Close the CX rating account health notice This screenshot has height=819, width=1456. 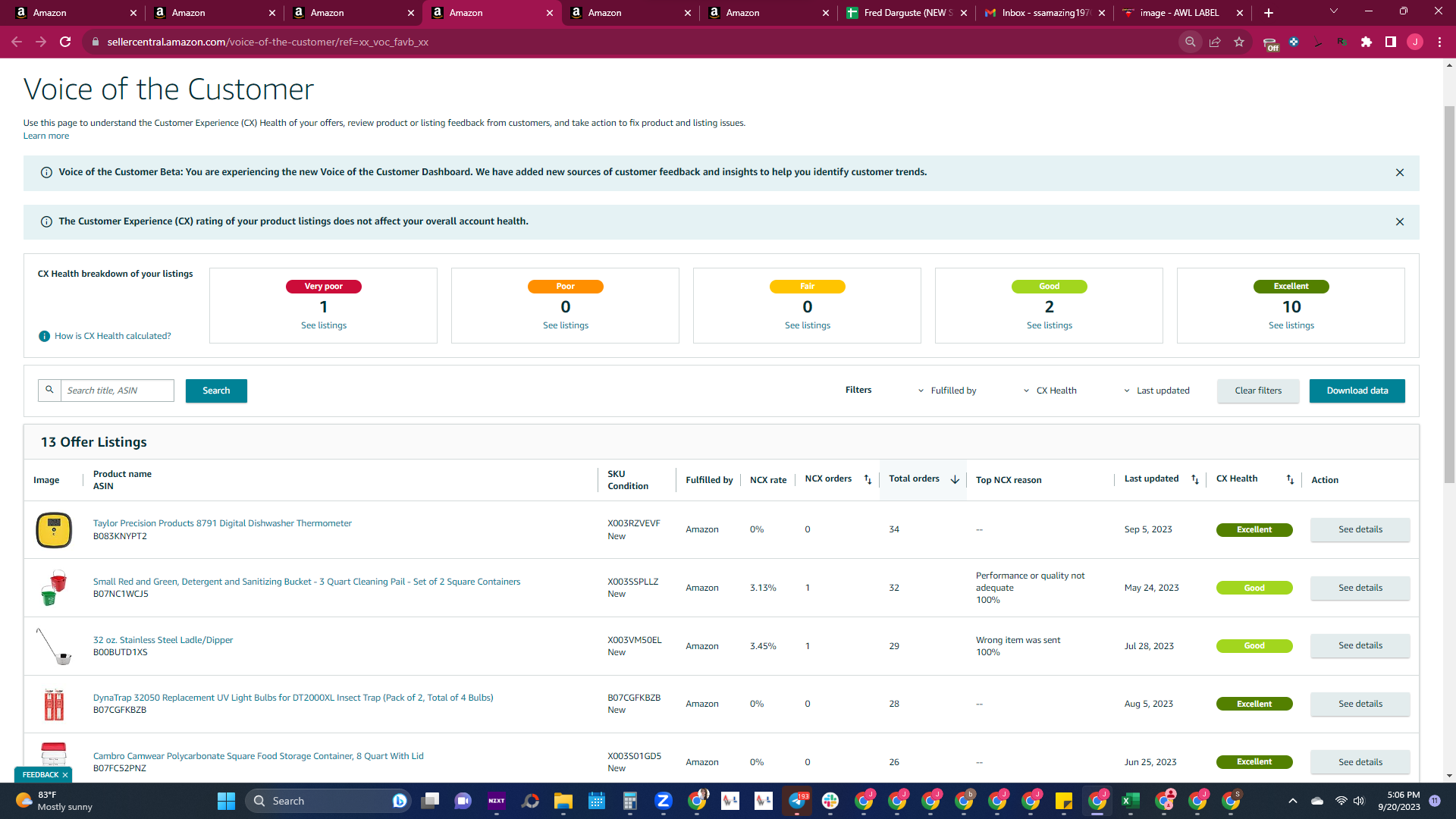1400,222
